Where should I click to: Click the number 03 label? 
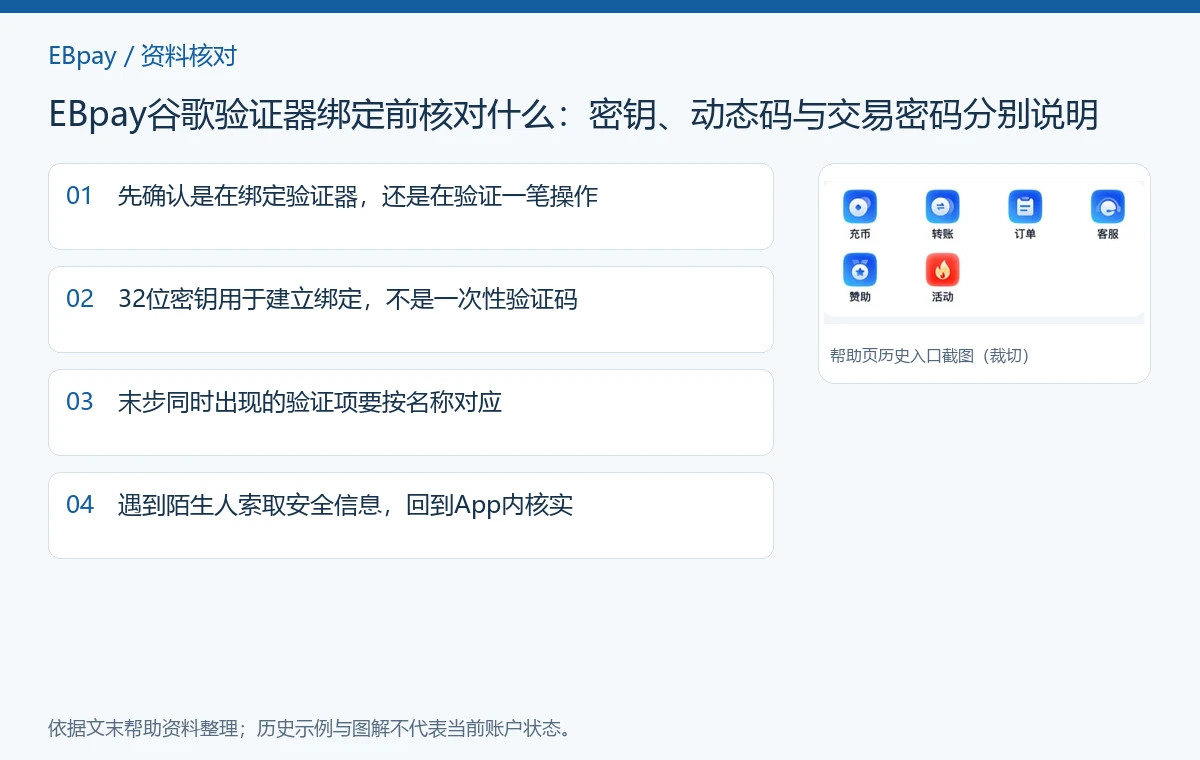pos(79,402)
